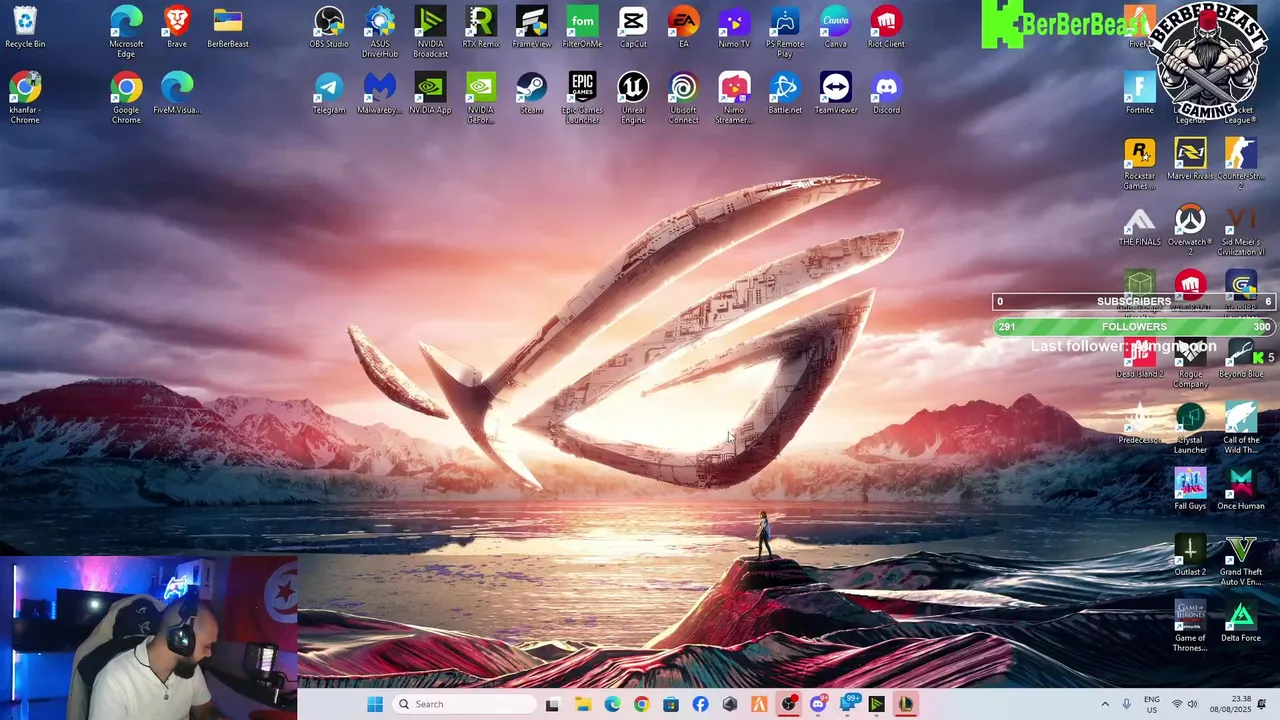
Task: Open Facebook taskbar icon
Action: click(x=700, y=704)
